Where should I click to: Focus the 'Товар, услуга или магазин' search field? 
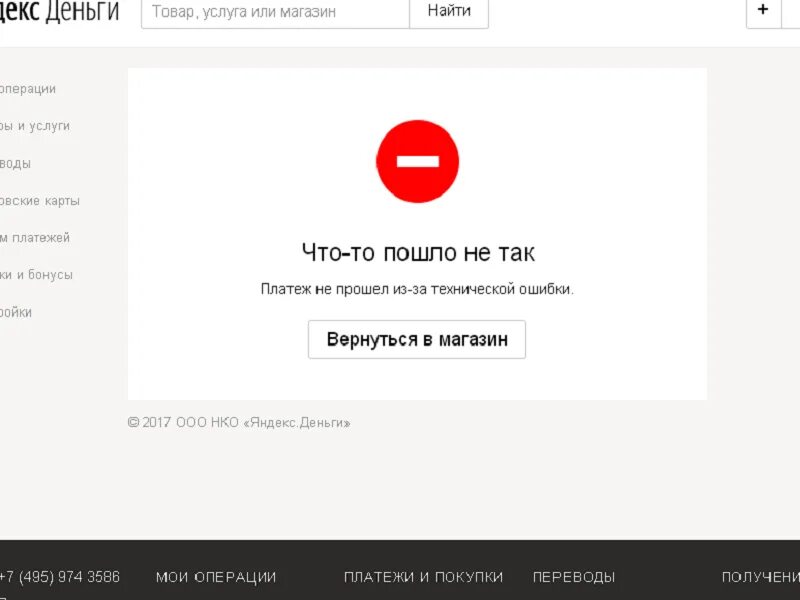click(276, 12)
